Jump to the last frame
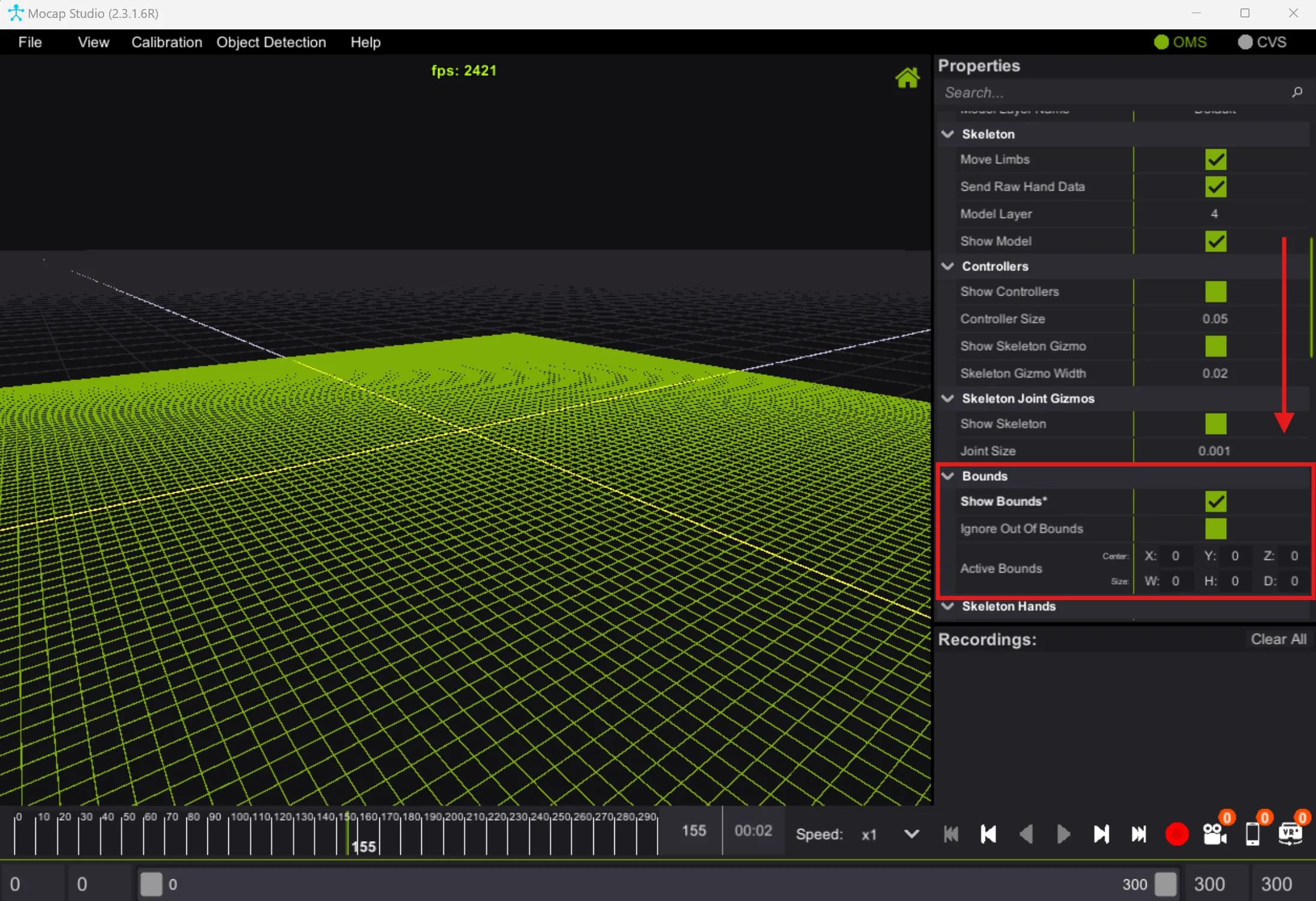Image resolution: width=1316 pixels, height=901 pixels. point(1139,834)
